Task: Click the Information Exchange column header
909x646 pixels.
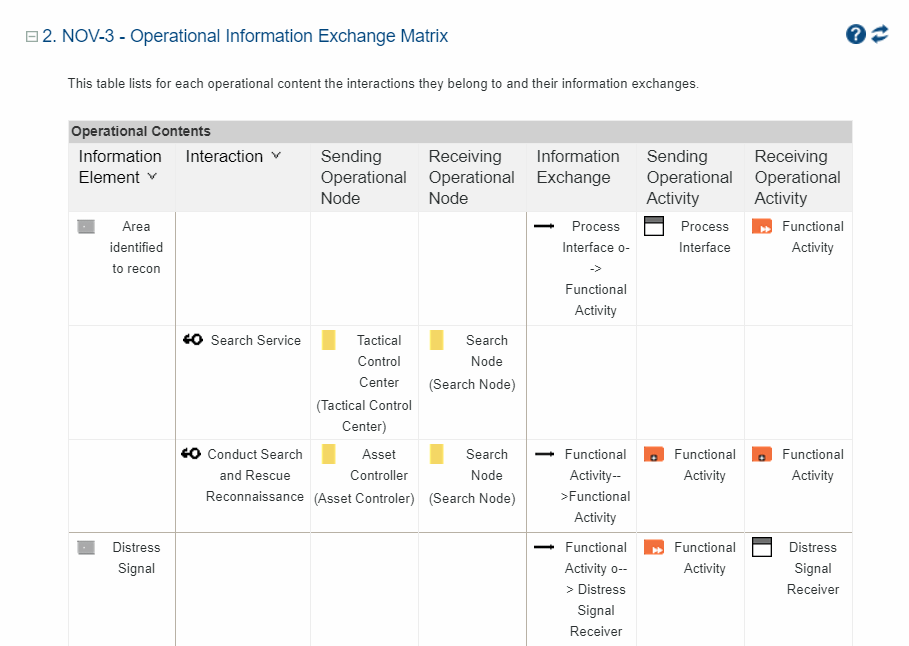Action: 577,167
